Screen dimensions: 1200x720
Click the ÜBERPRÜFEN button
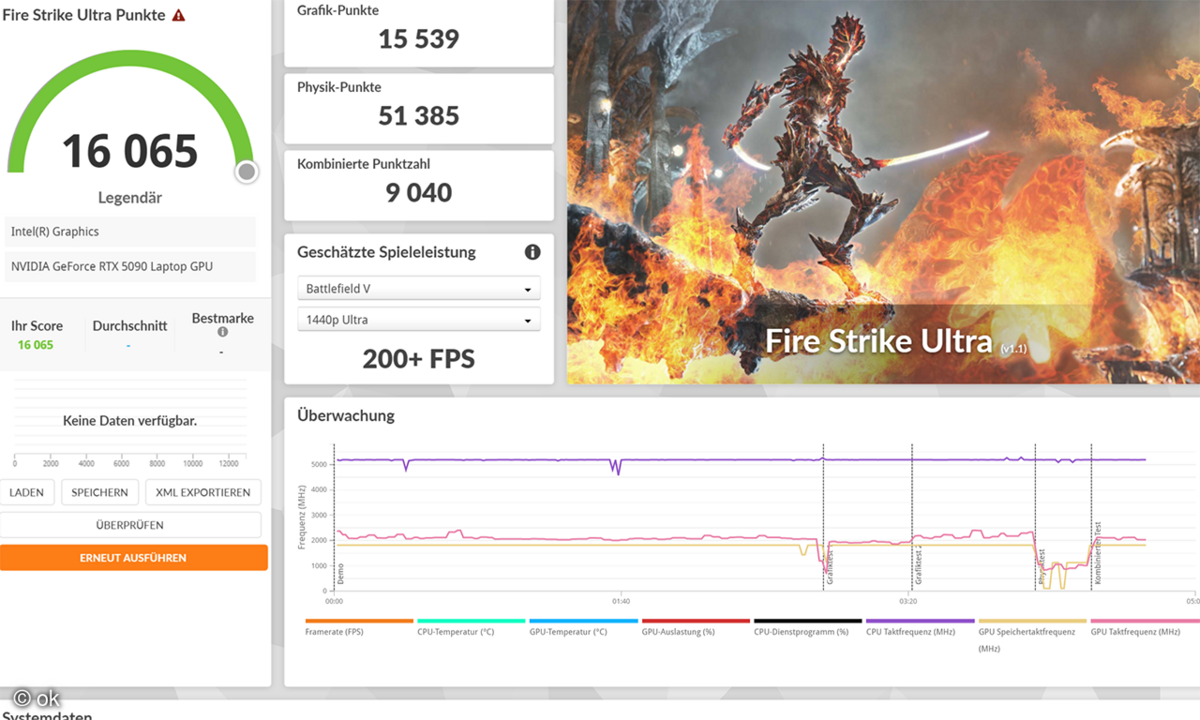pyautogui.click(x=130, y=525)
